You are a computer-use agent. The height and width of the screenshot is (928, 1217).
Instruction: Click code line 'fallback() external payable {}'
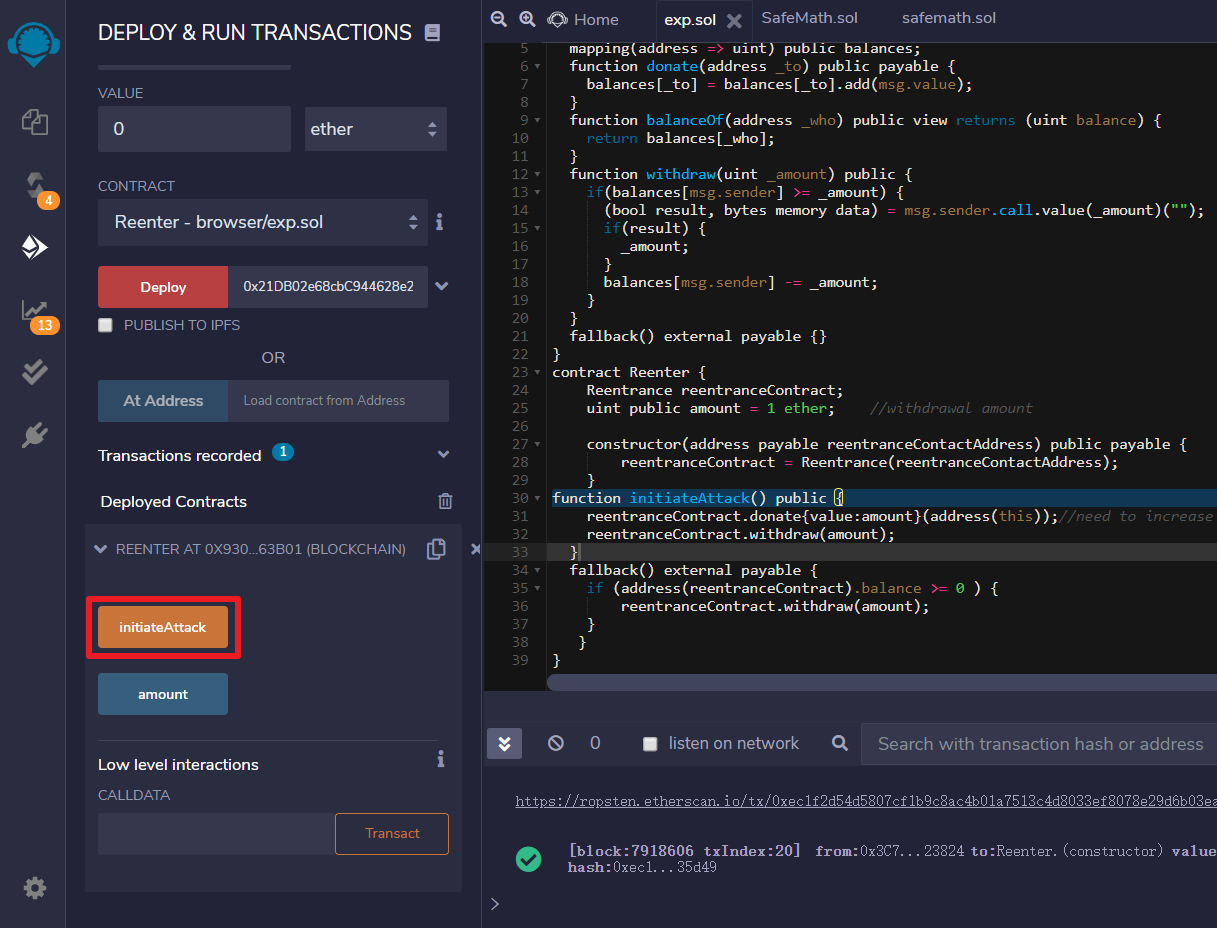(x=698, y=336)
